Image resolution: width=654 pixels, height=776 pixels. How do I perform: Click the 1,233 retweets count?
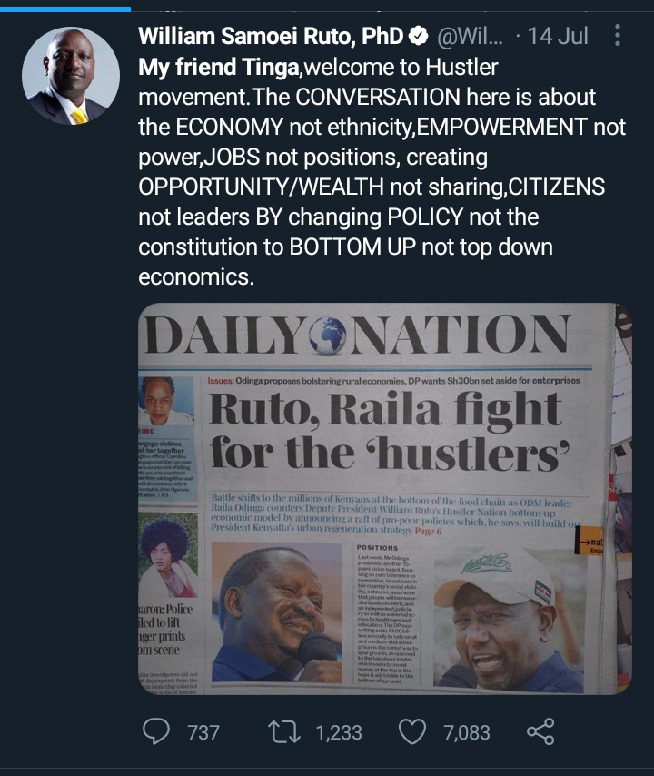[339, 732]
